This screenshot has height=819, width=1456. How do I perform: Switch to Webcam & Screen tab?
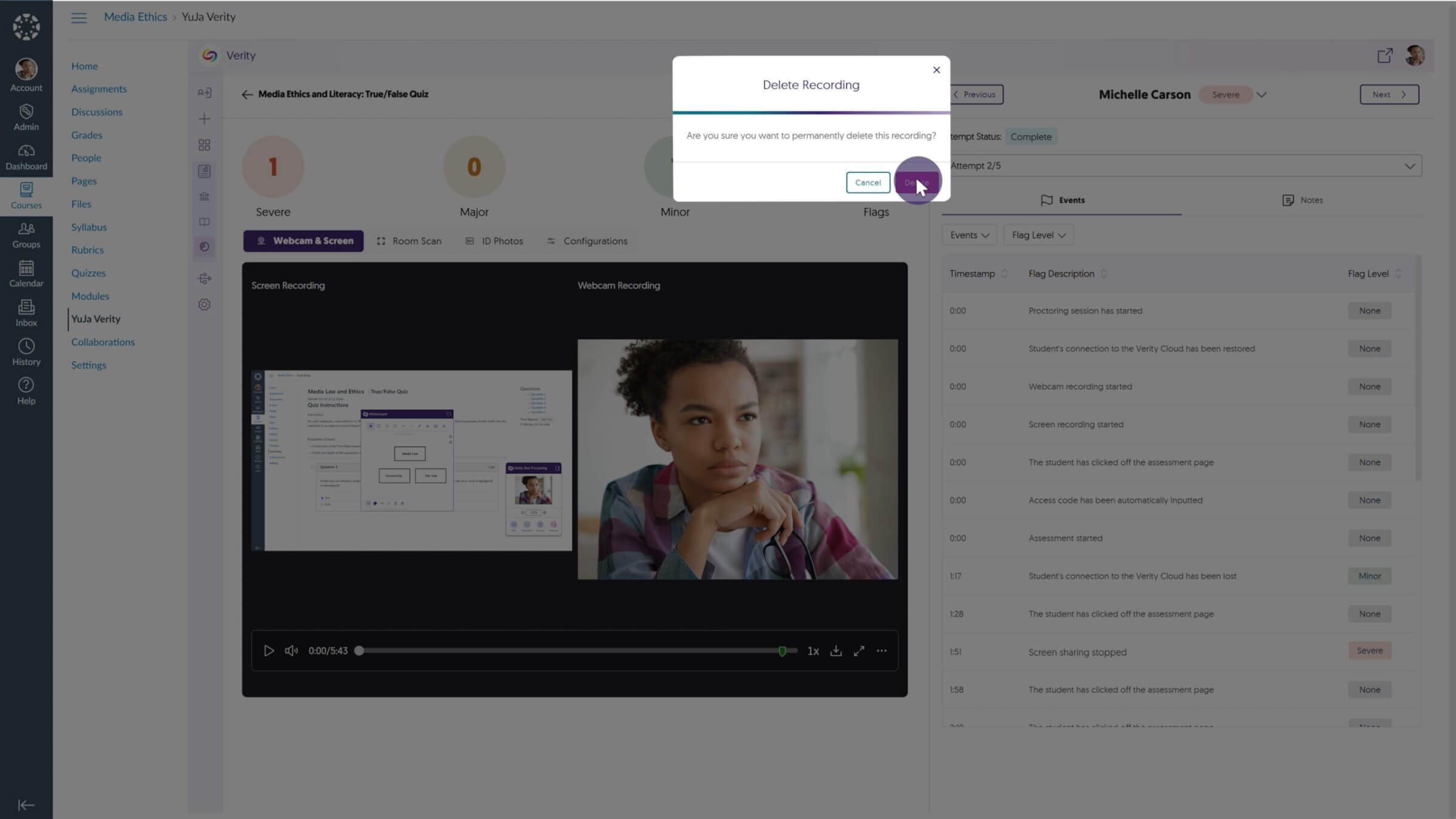[303, 241]
